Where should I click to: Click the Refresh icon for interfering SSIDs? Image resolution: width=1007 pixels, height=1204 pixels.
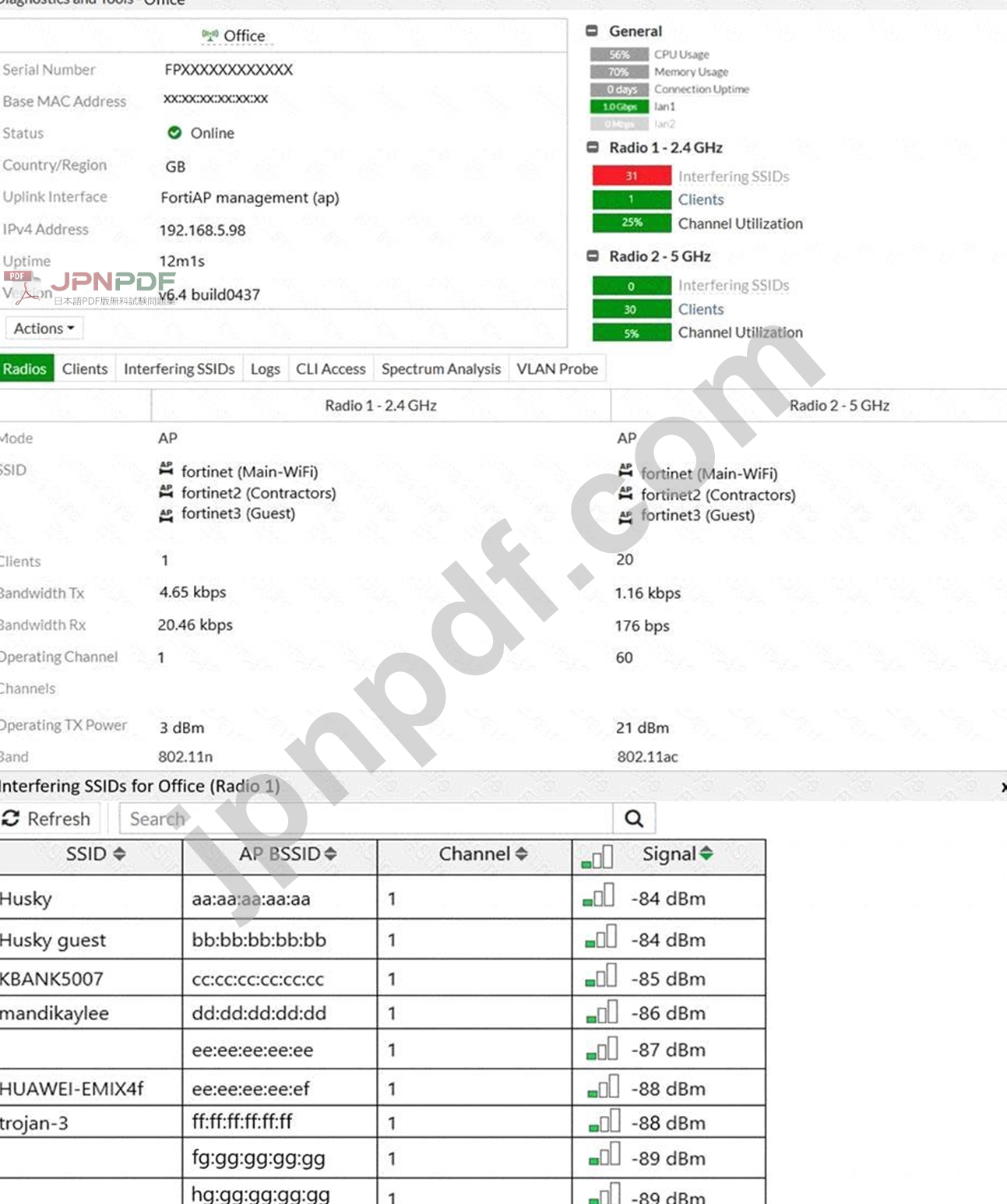11,819
